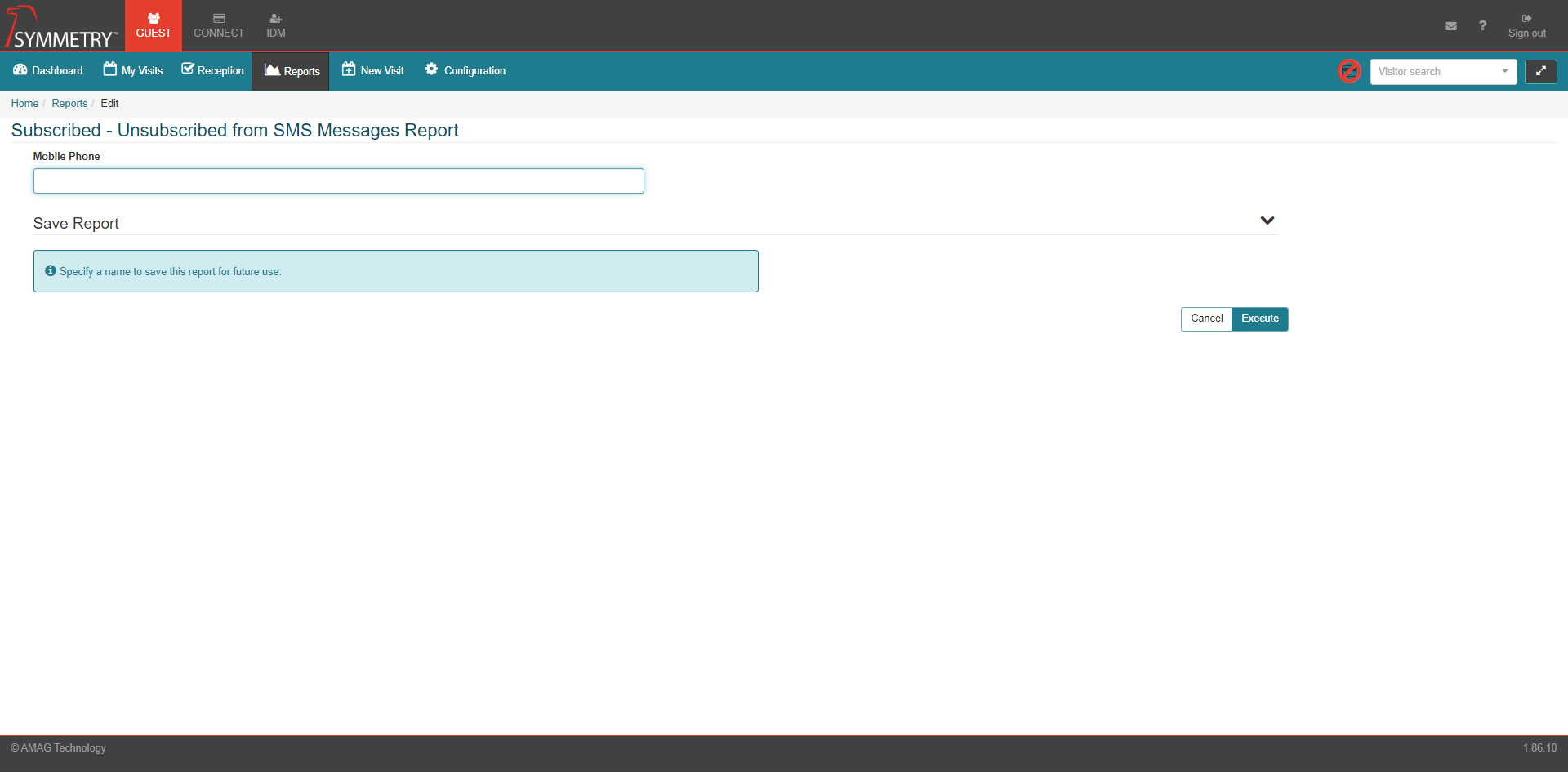Click the red prohibited circle icon

point(1349,71)
